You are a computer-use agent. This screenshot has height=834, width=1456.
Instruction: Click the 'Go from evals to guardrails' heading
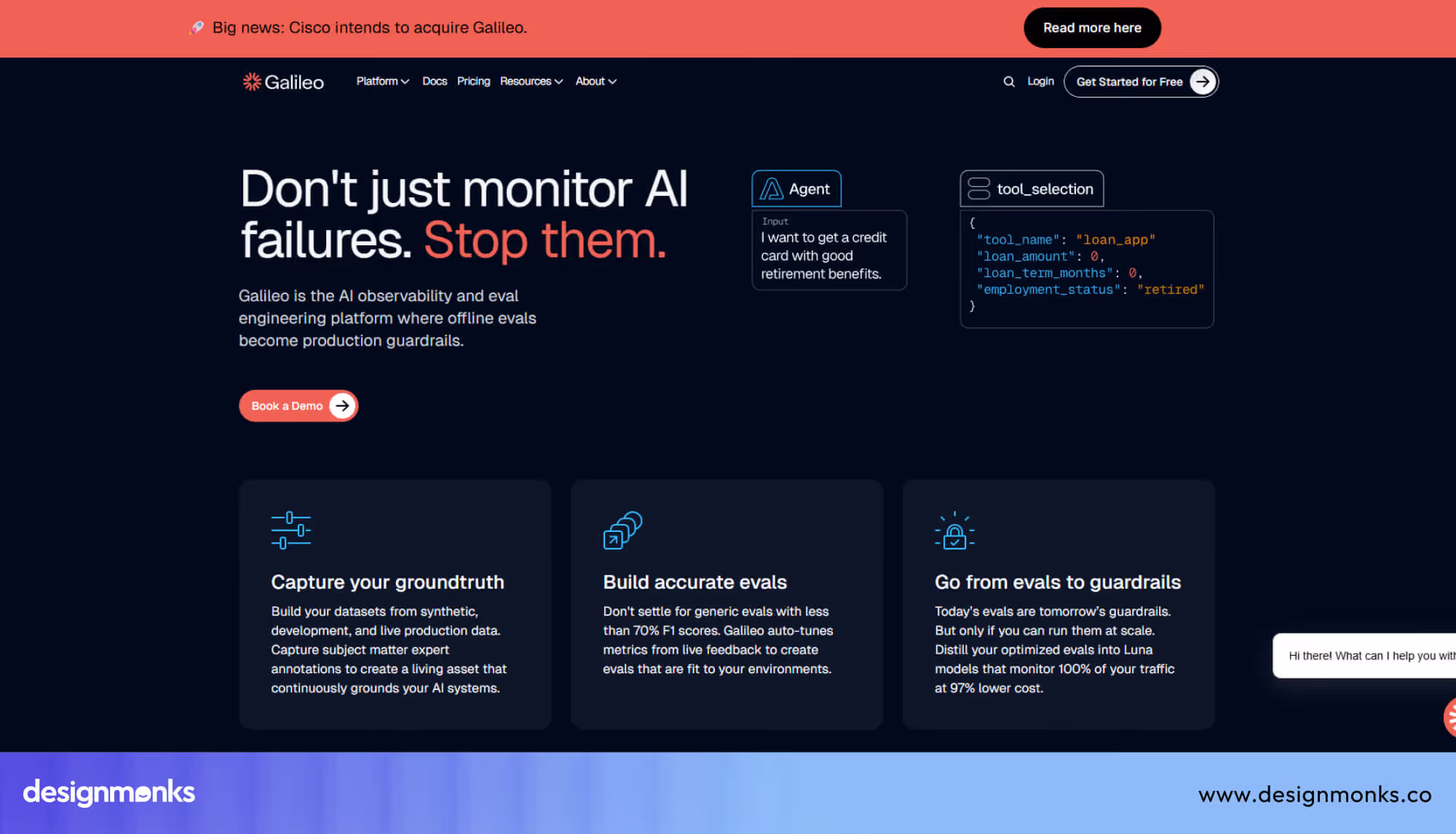click(1058, 582)
